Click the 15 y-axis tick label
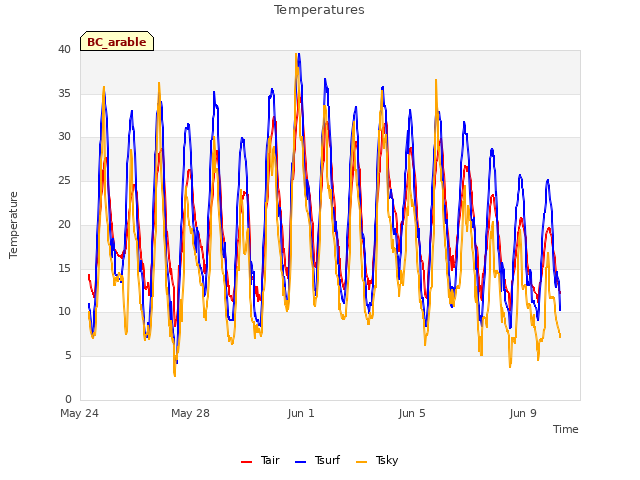640x480 pixels. 64,268
